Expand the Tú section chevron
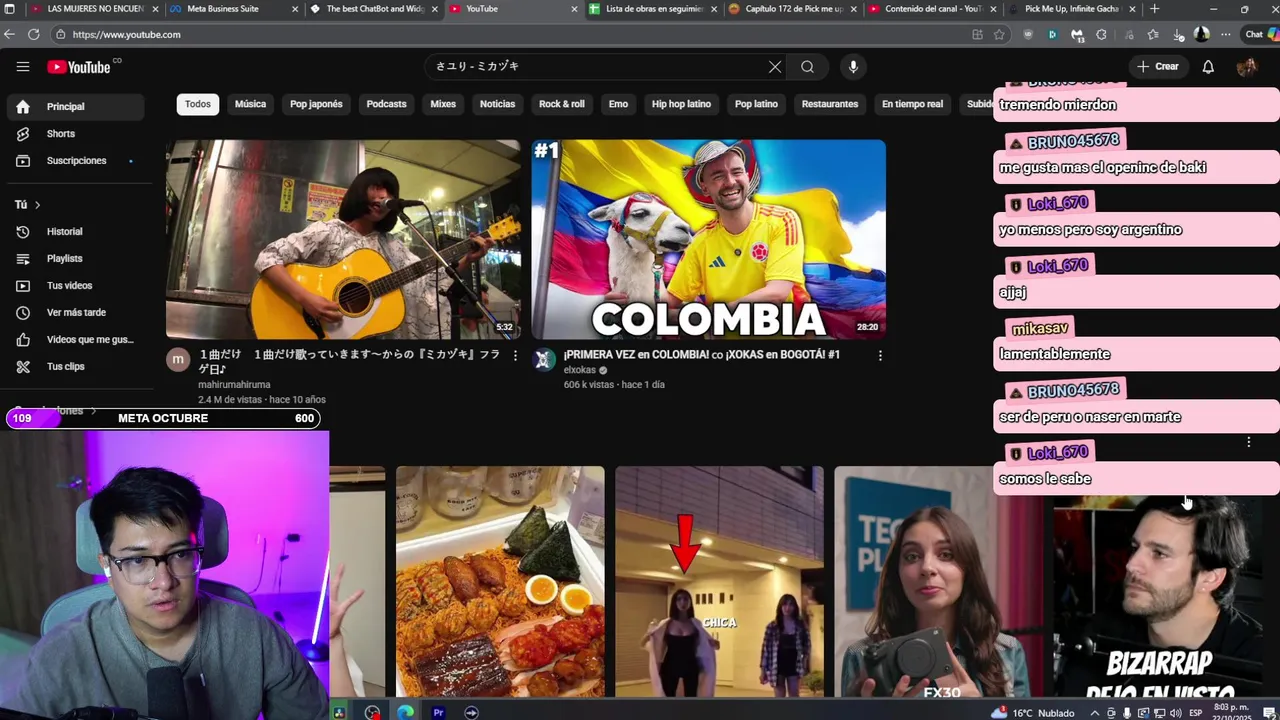 coord(38,205)
